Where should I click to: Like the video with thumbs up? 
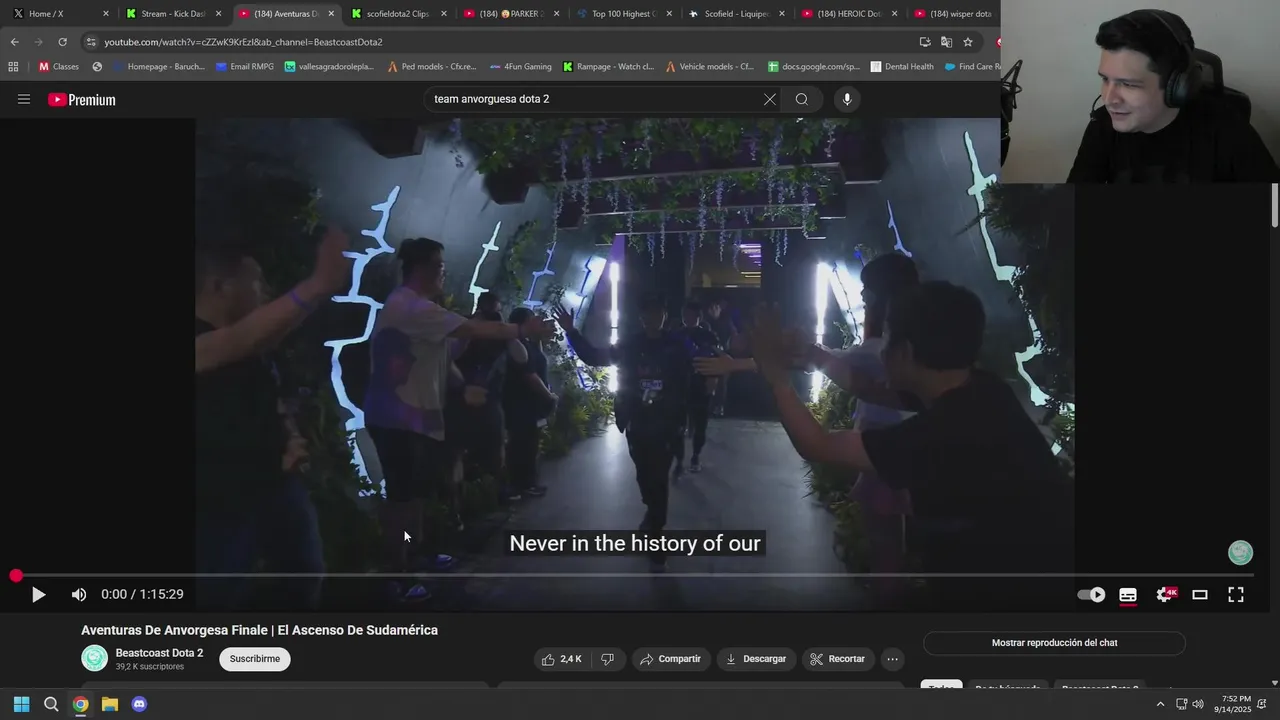click(561, 659)
